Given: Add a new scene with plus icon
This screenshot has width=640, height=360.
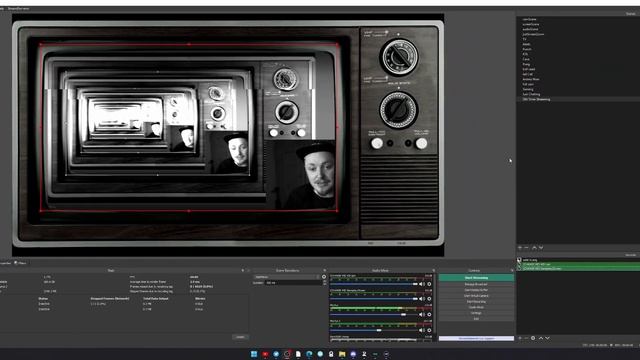Looking at the screenshot, I should (520, 247).
